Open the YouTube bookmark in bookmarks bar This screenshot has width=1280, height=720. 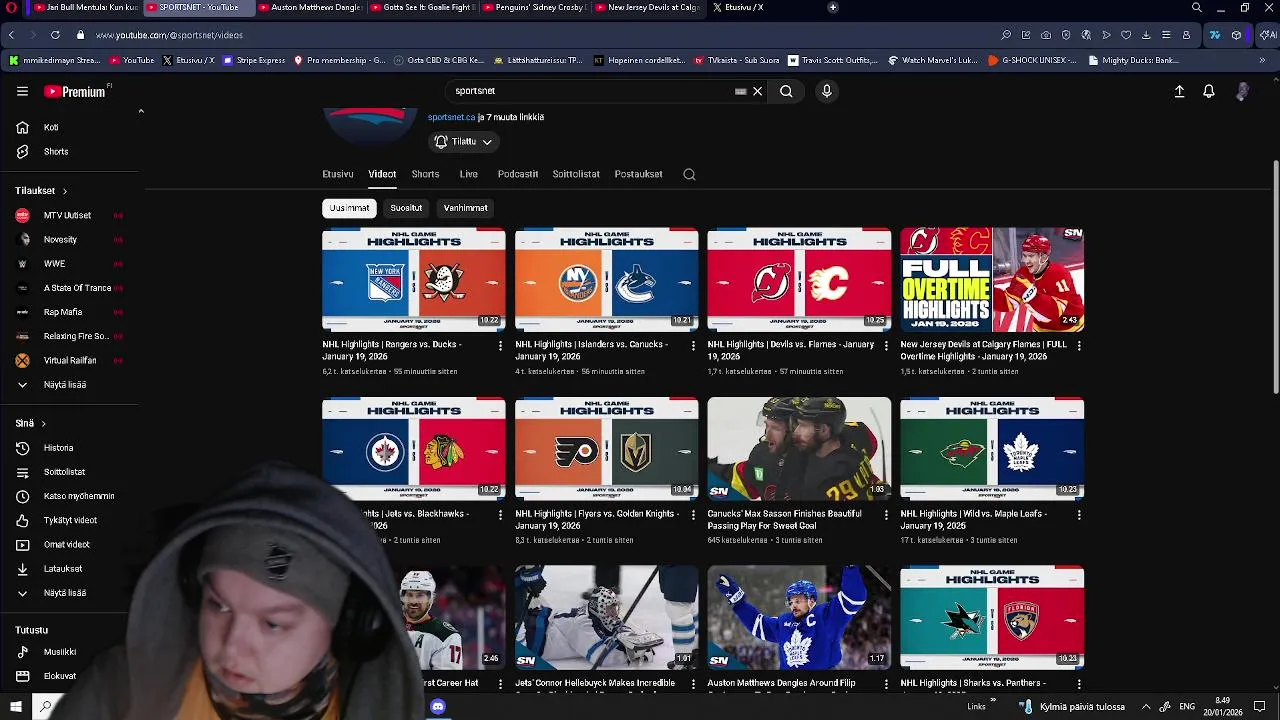coord(131,60)
